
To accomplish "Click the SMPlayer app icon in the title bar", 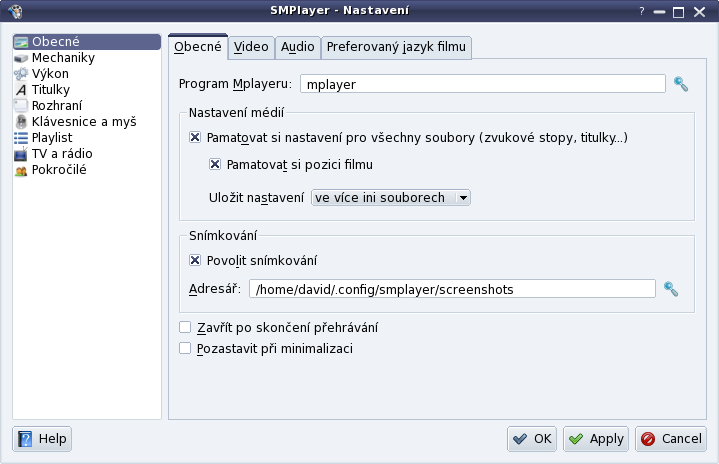I will pyautogui.click(x=15, y=11).
